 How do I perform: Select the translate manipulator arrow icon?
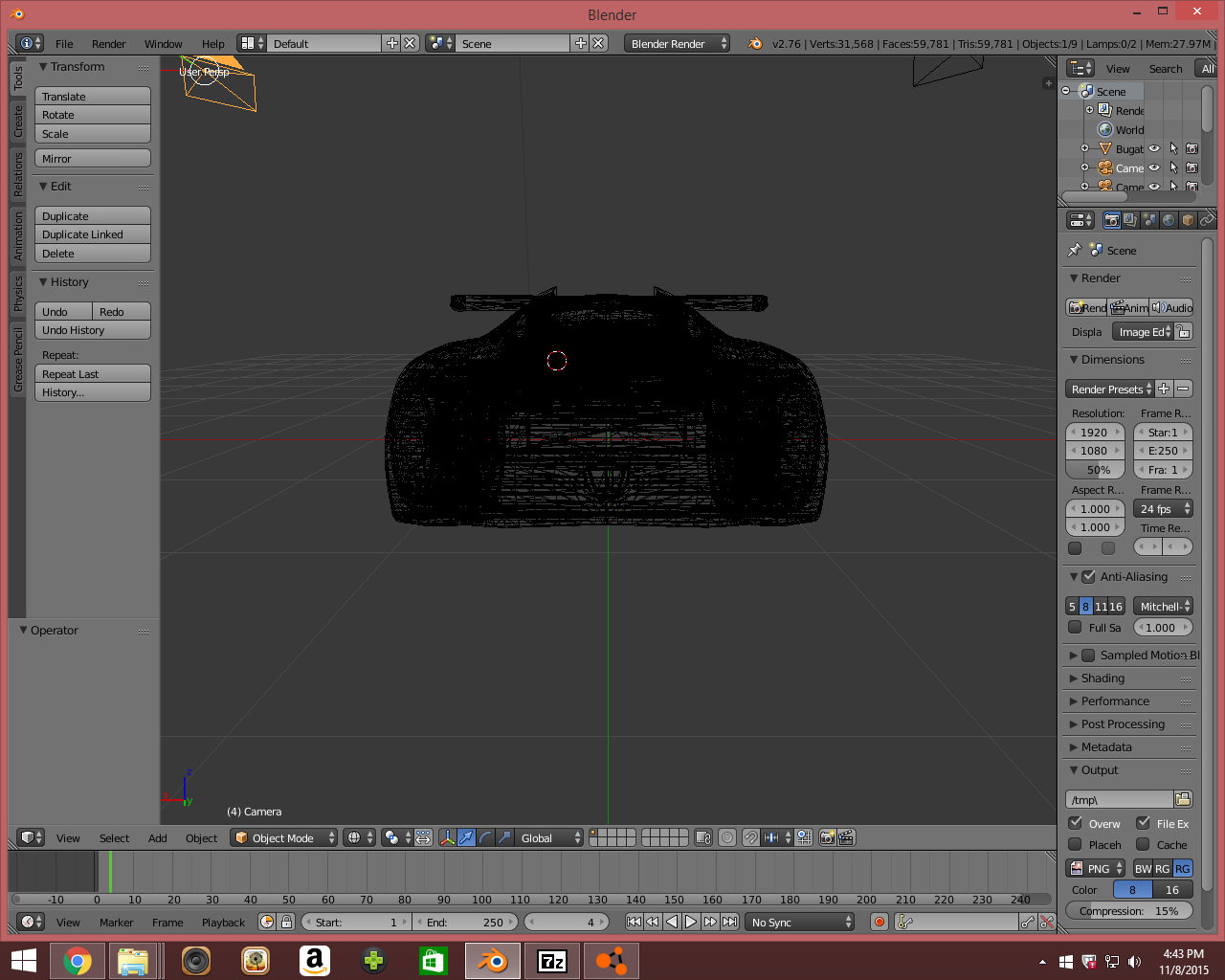click(x=466, y=837)
